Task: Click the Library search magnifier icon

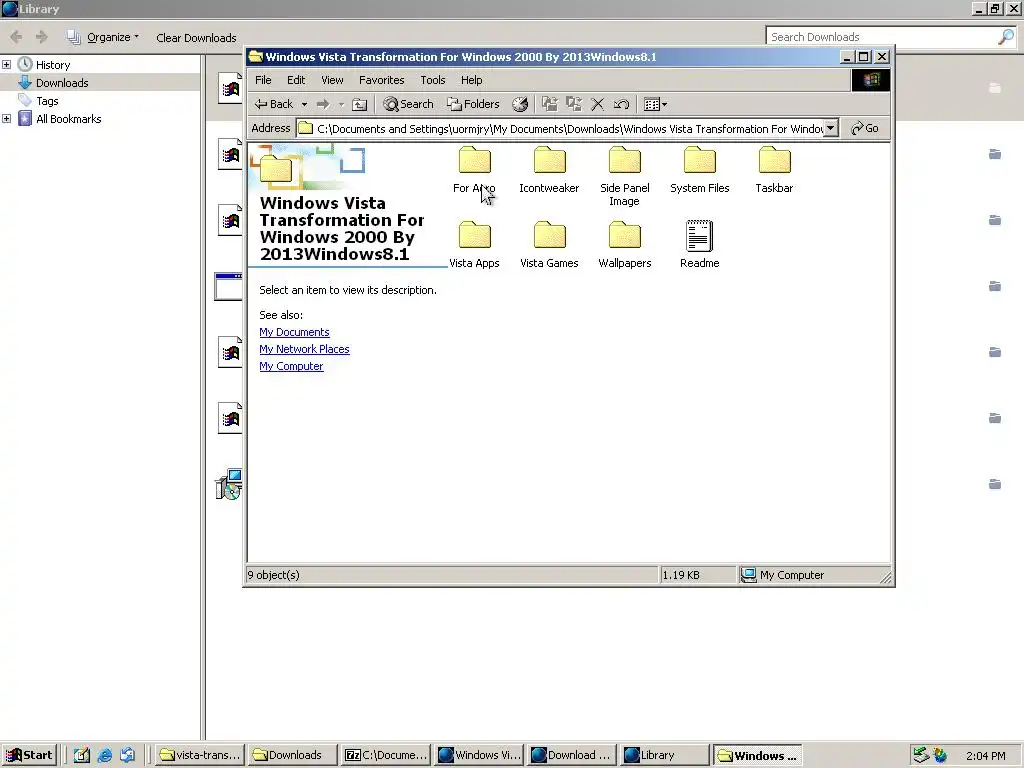Action: [1006, 37]
